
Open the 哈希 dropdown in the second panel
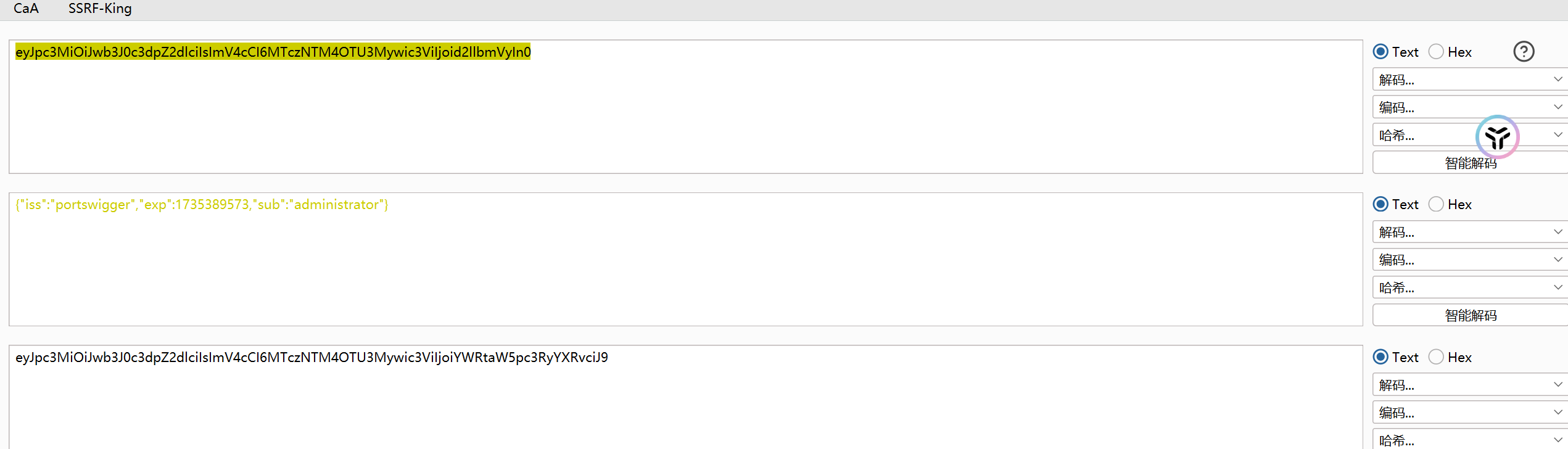(x=1468, y=287)
